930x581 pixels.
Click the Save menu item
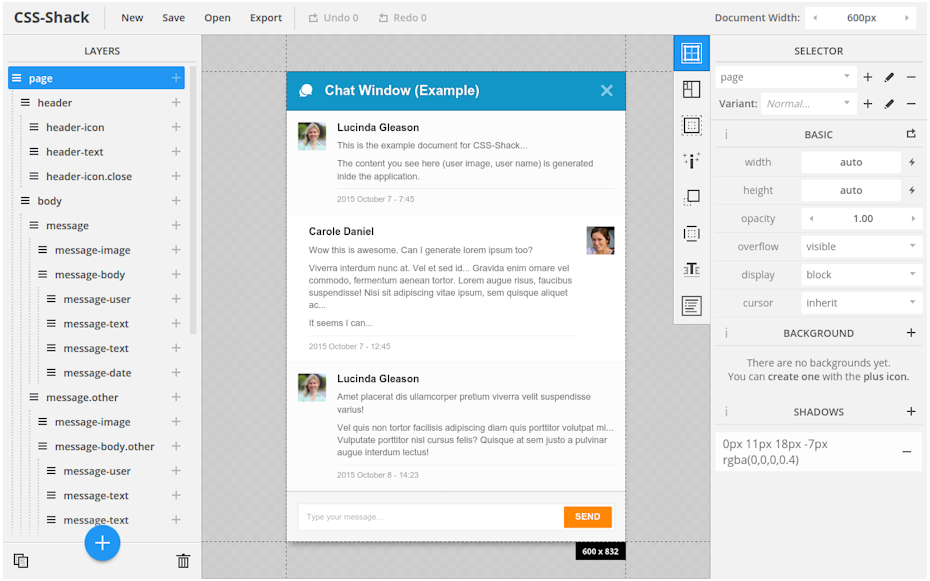click(x=174, y=18)
